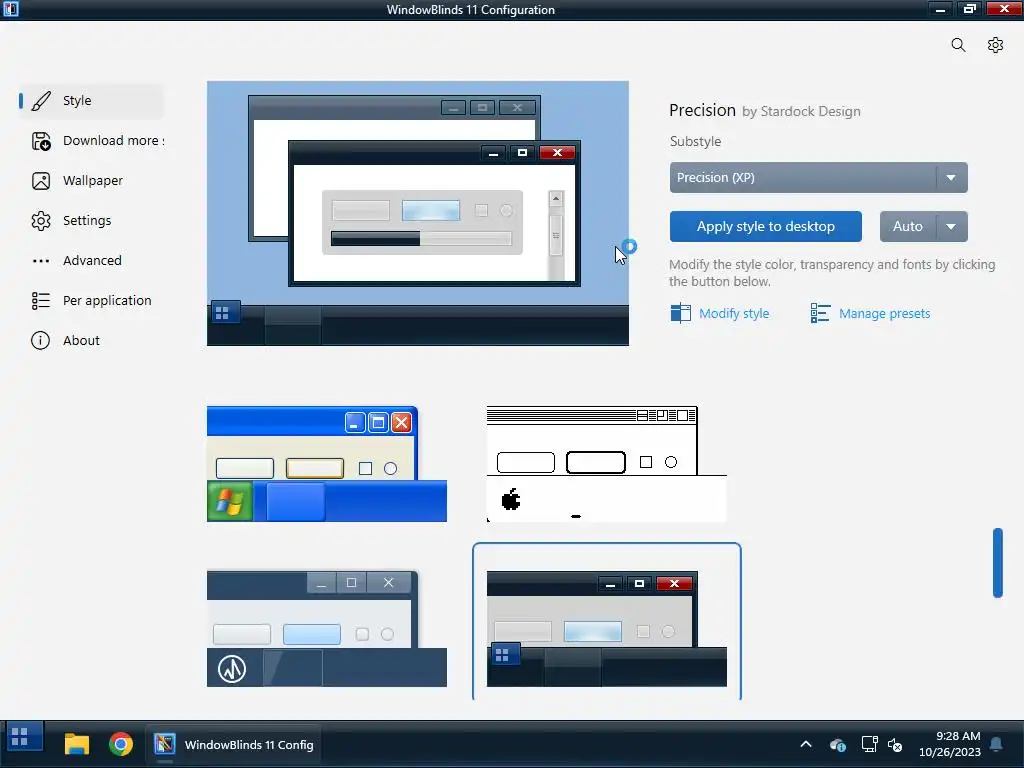1024x768 pixels.
Task: Click the WindowBlinds app icon in title bar
Action: coord(11,9)
